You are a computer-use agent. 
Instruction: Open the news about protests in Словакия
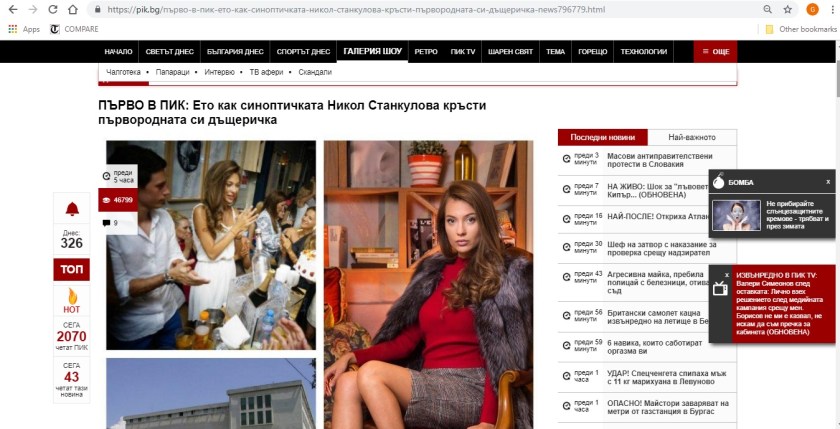pyautogui.click(x=659, y=160)
